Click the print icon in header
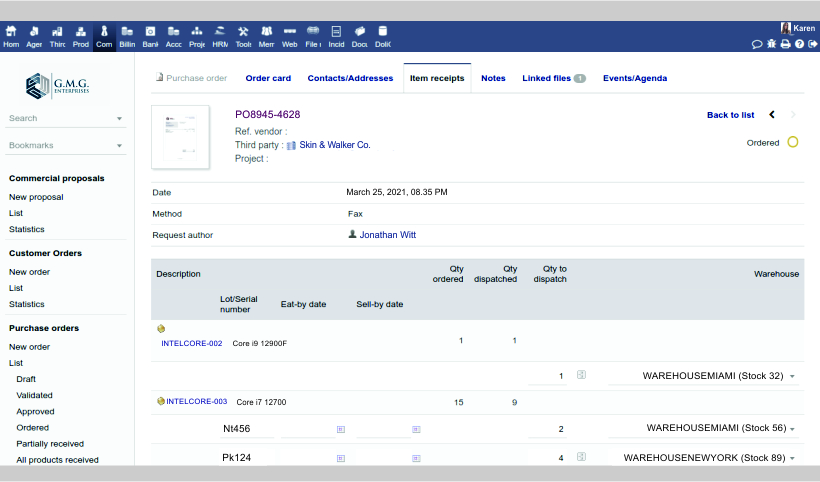This screenshot has width=820, height=482. pos(786,44)
